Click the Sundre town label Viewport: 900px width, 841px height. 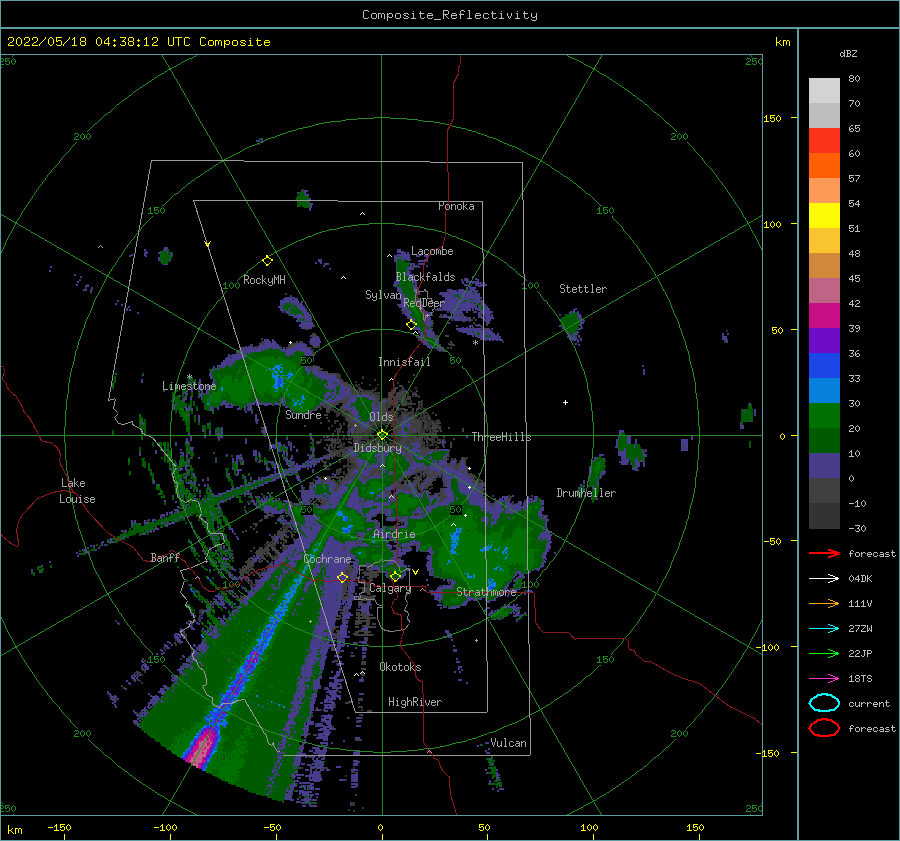[303, 414]
